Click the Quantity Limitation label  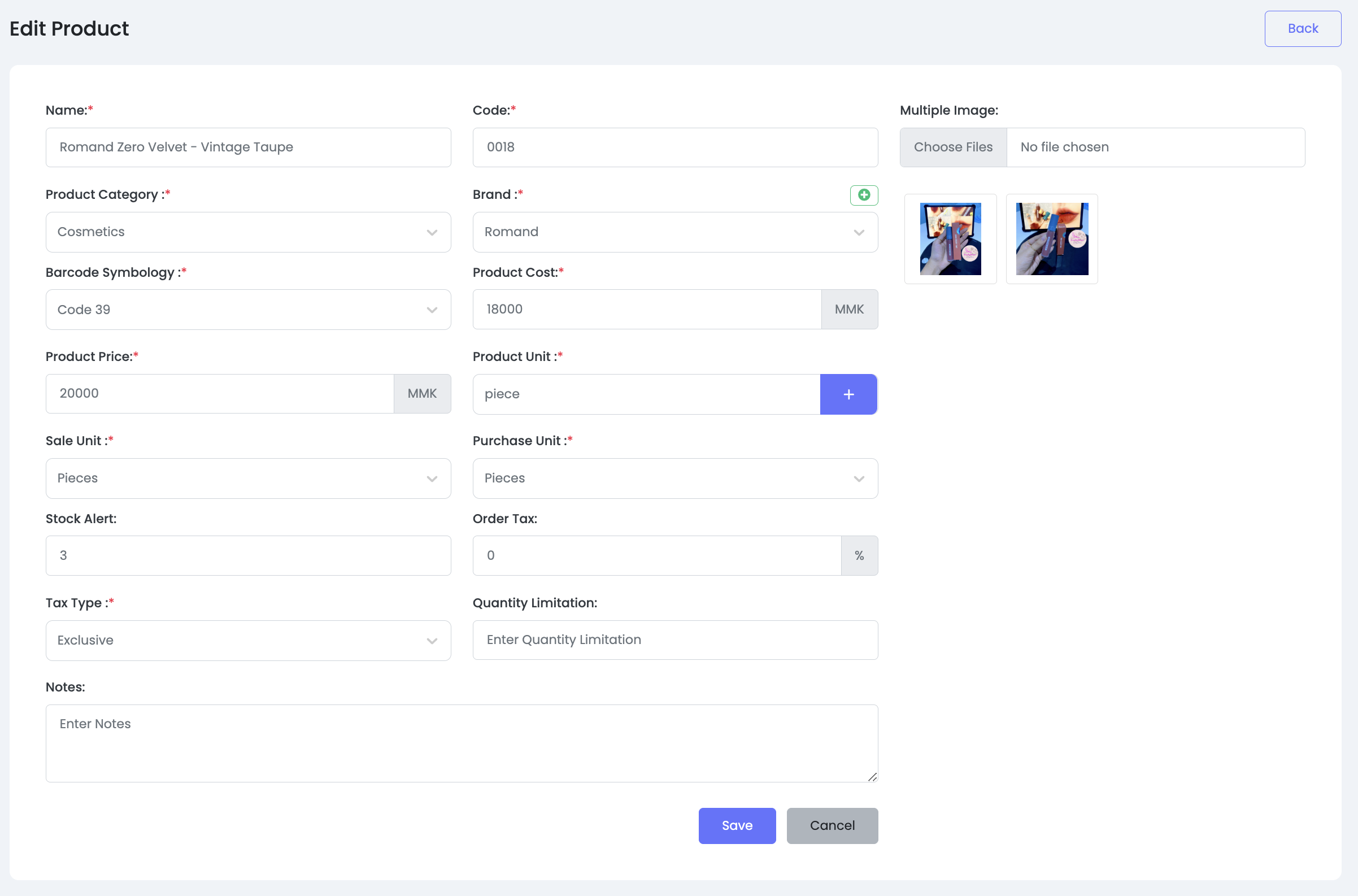point(534,603)
